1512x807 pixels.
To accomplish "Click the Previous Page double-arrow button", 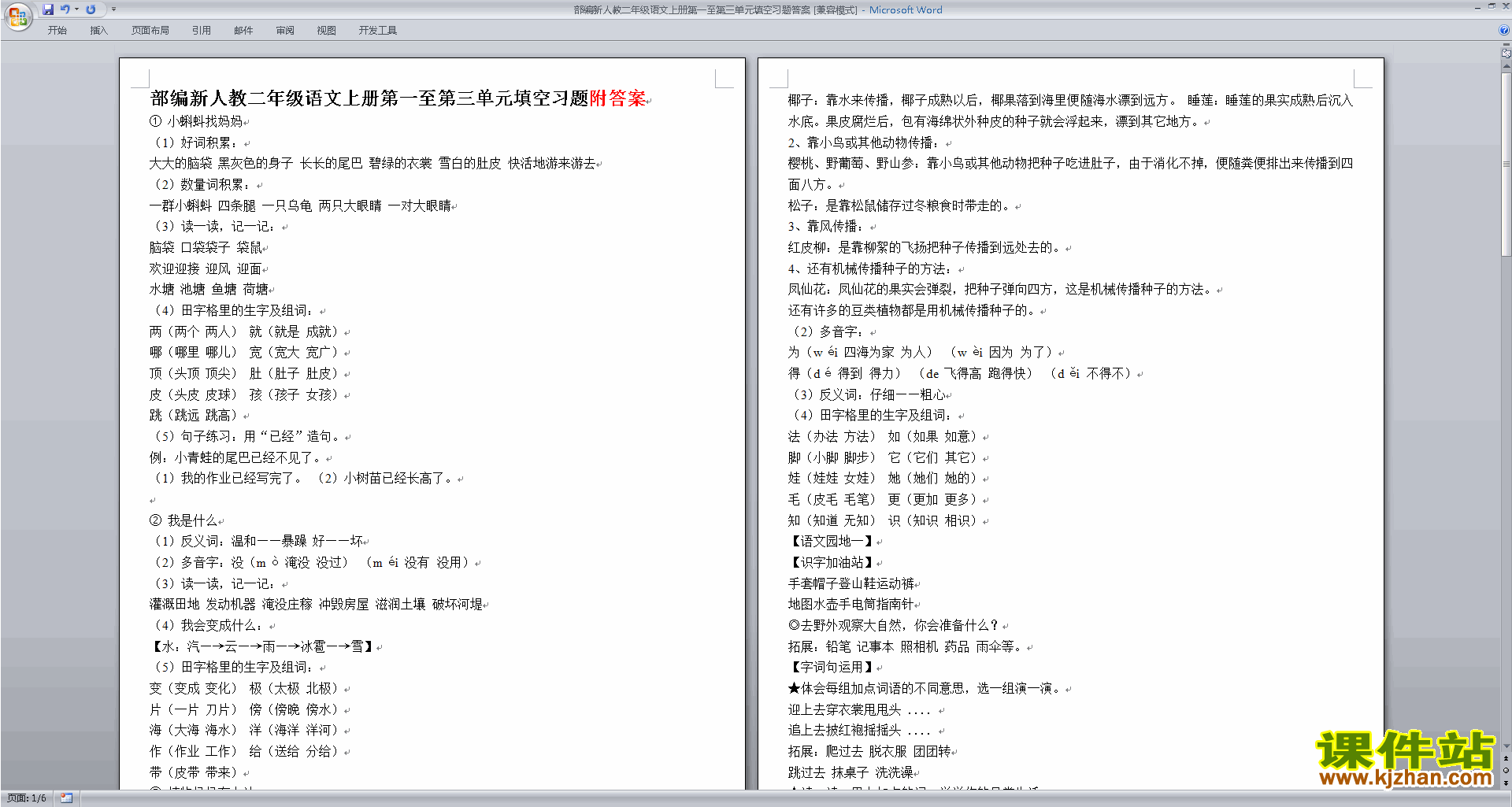I will 1506,759.
